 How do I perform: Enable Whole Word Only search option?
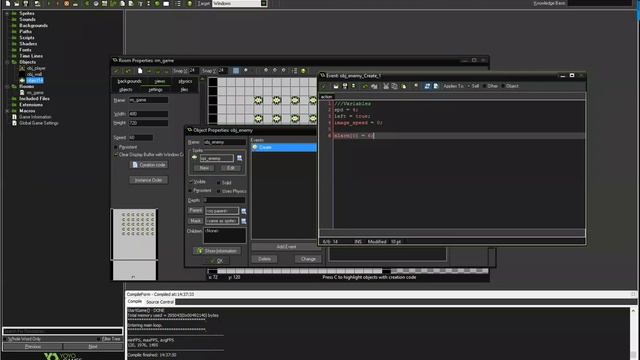point(5,339)
